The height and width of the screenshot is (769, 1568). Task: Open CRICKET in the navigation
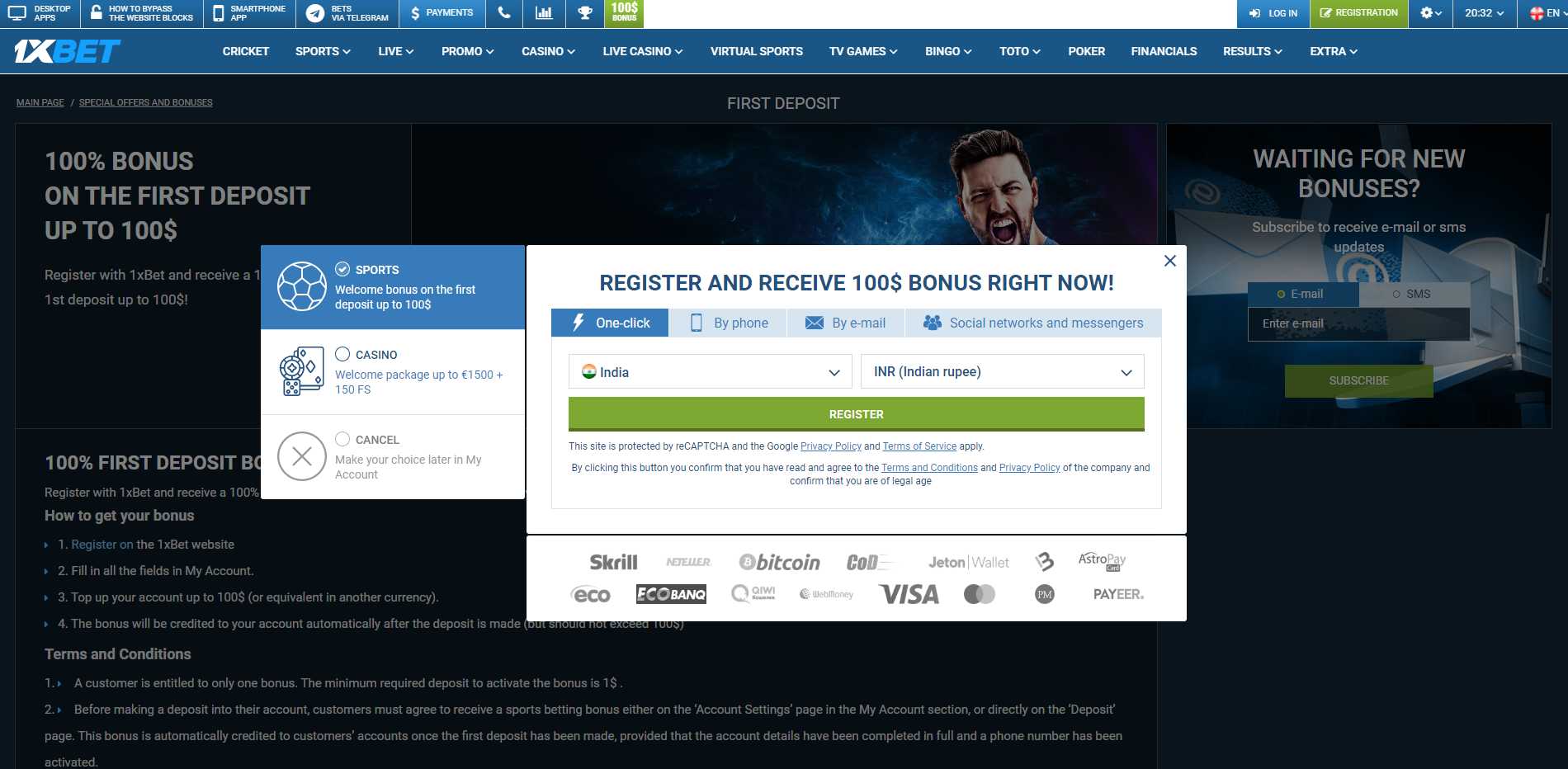246,51
